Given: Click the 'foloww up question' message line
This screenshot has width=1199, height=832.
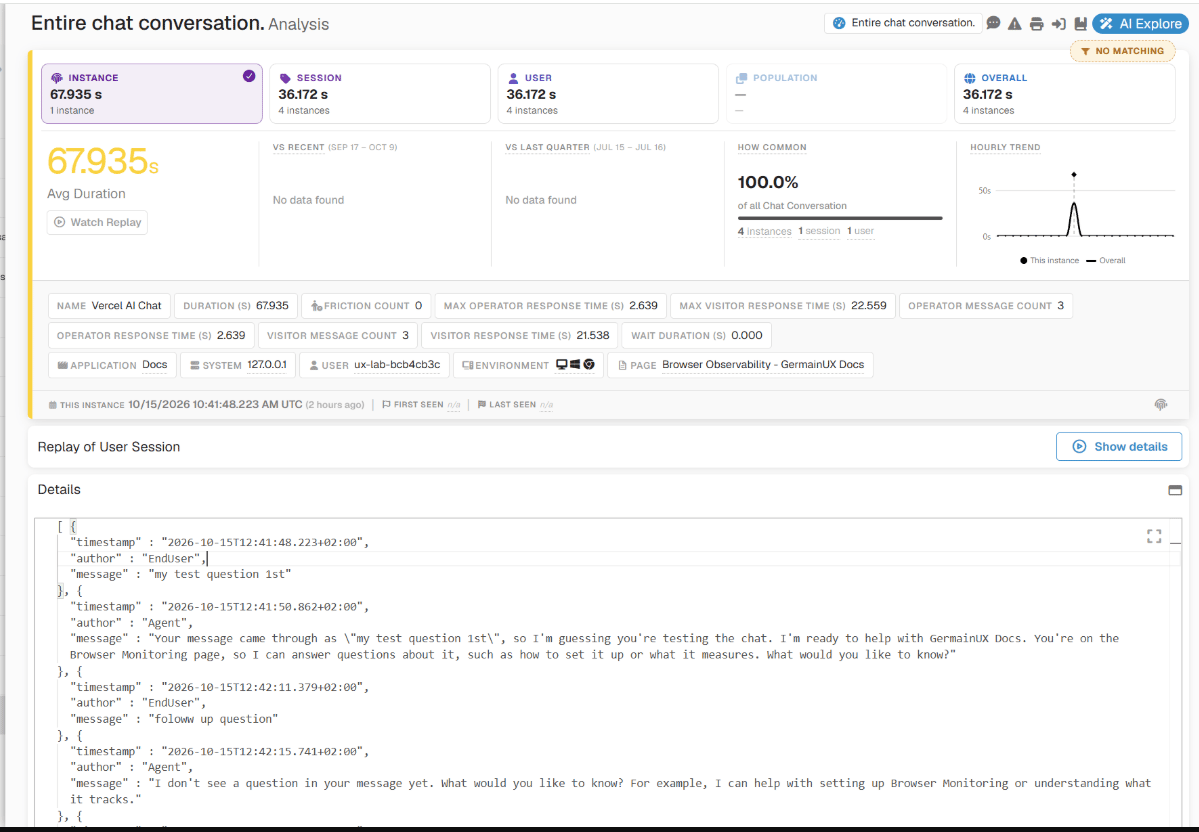Looking at the screenshot, I should 174,719.
